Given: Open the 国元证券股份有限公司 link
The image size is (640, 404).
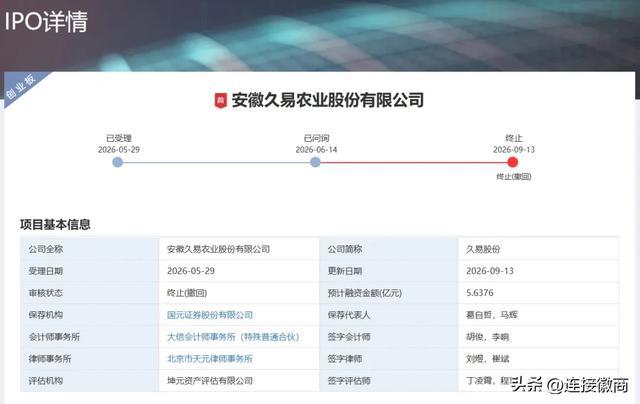Looking at the screenshot, I should click(210, 315).
